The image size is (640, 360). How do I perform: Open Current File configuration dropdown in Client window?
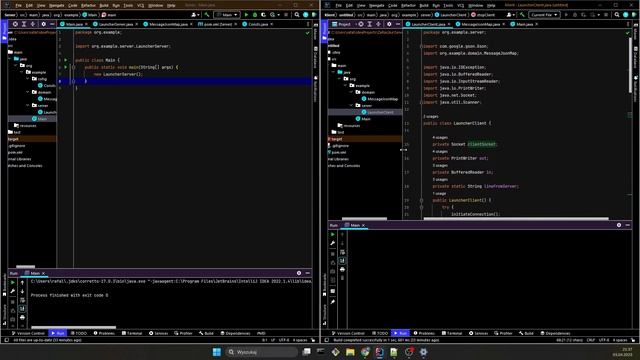[x=544, y=15]
